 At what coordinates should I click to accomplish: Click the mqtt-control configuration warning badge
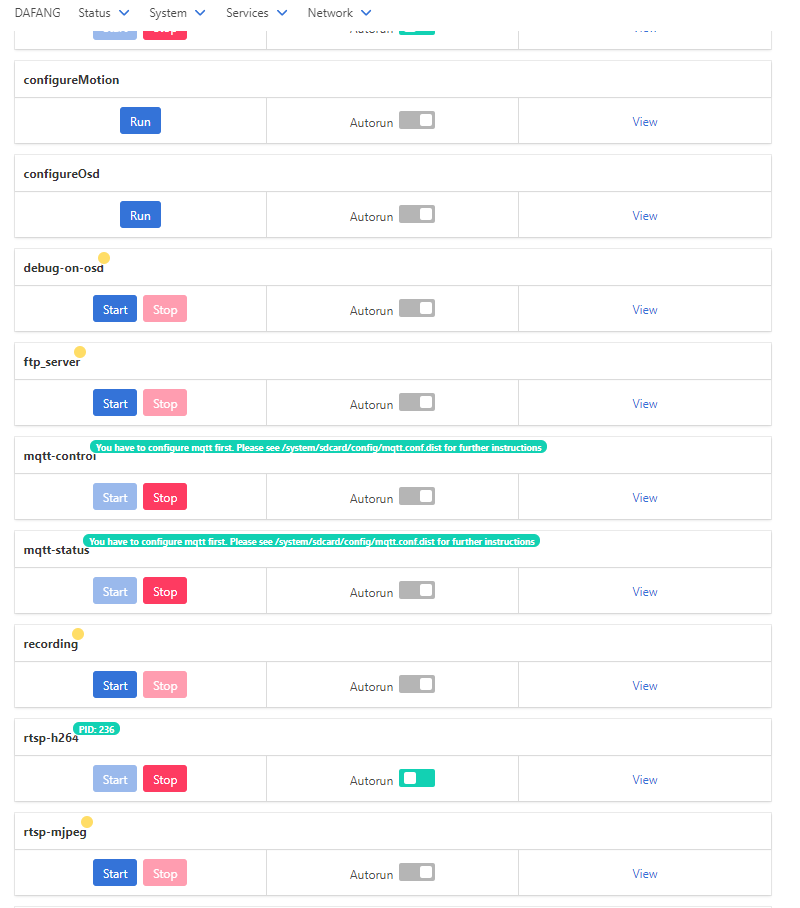tap(316, 447)
